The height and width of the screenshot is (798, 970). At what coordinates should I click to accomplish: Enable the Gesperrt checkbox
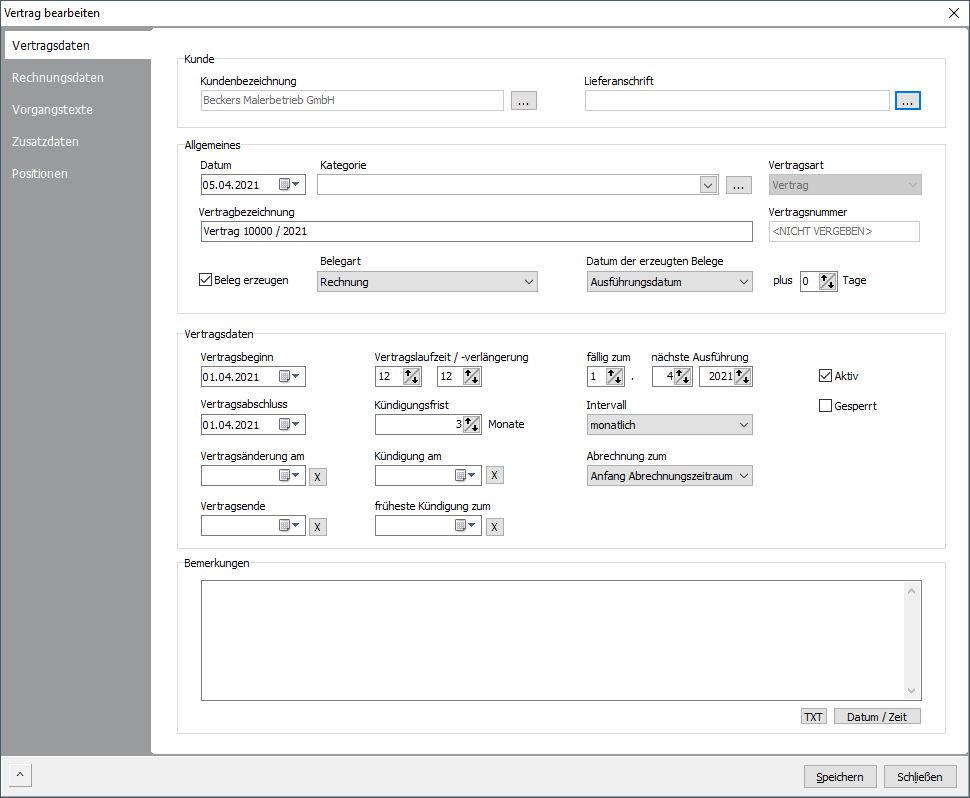825,406
